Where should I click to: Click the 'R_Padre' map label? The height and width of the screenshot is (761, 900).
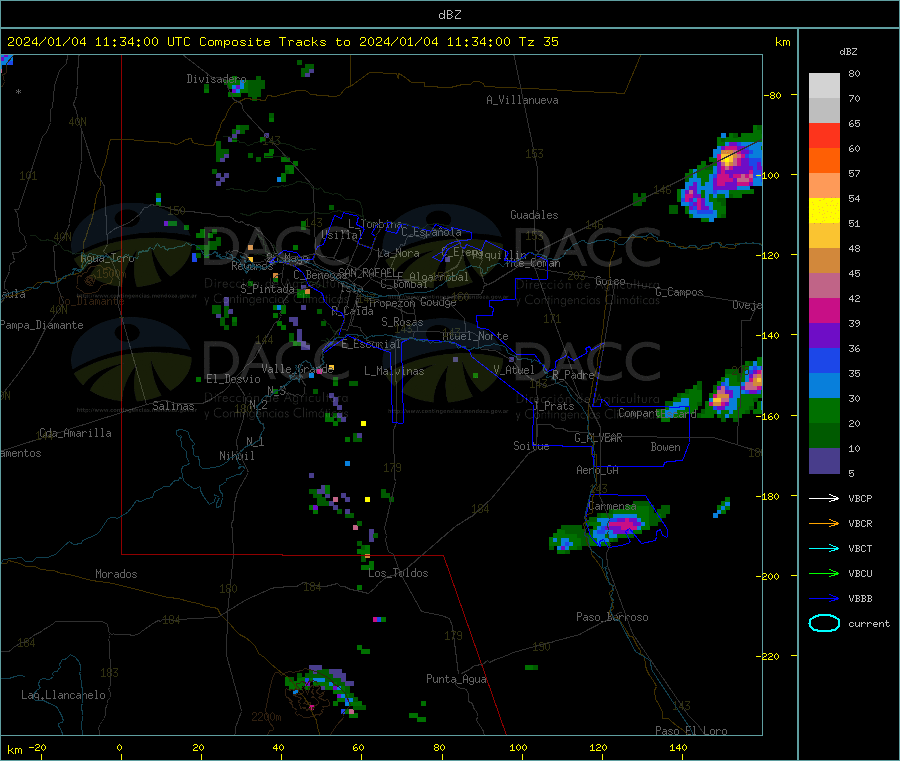[573, 375]
